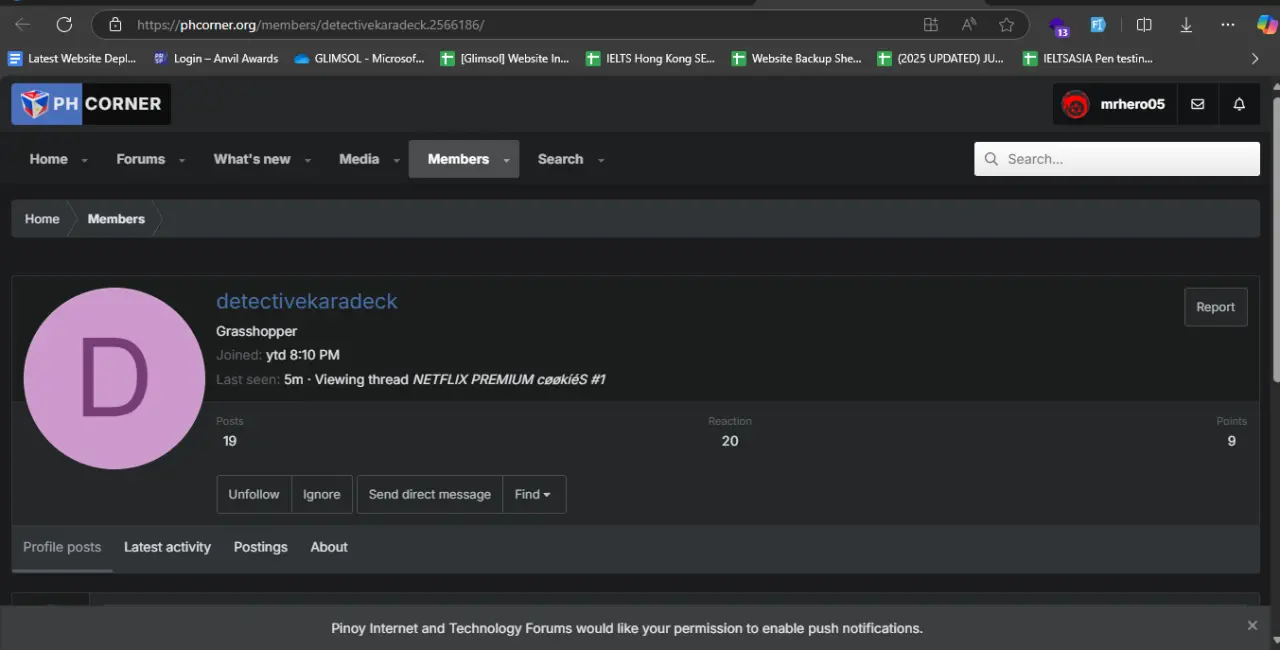Open What's new navigation item
The height and width of the screenshot is (650, 1280).
point(252,159)
